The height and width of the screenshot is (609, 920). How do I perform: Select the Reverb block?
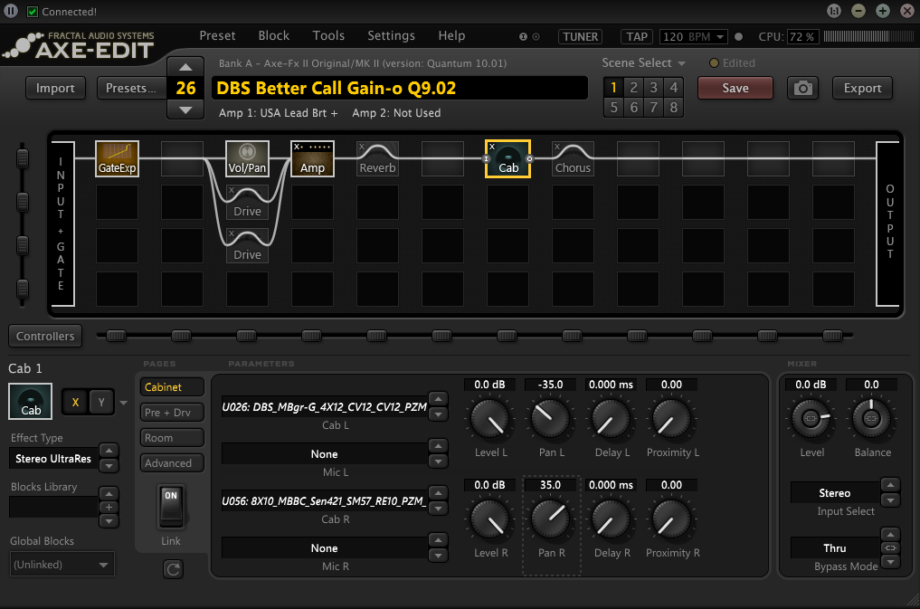click(x=377, y=158)
